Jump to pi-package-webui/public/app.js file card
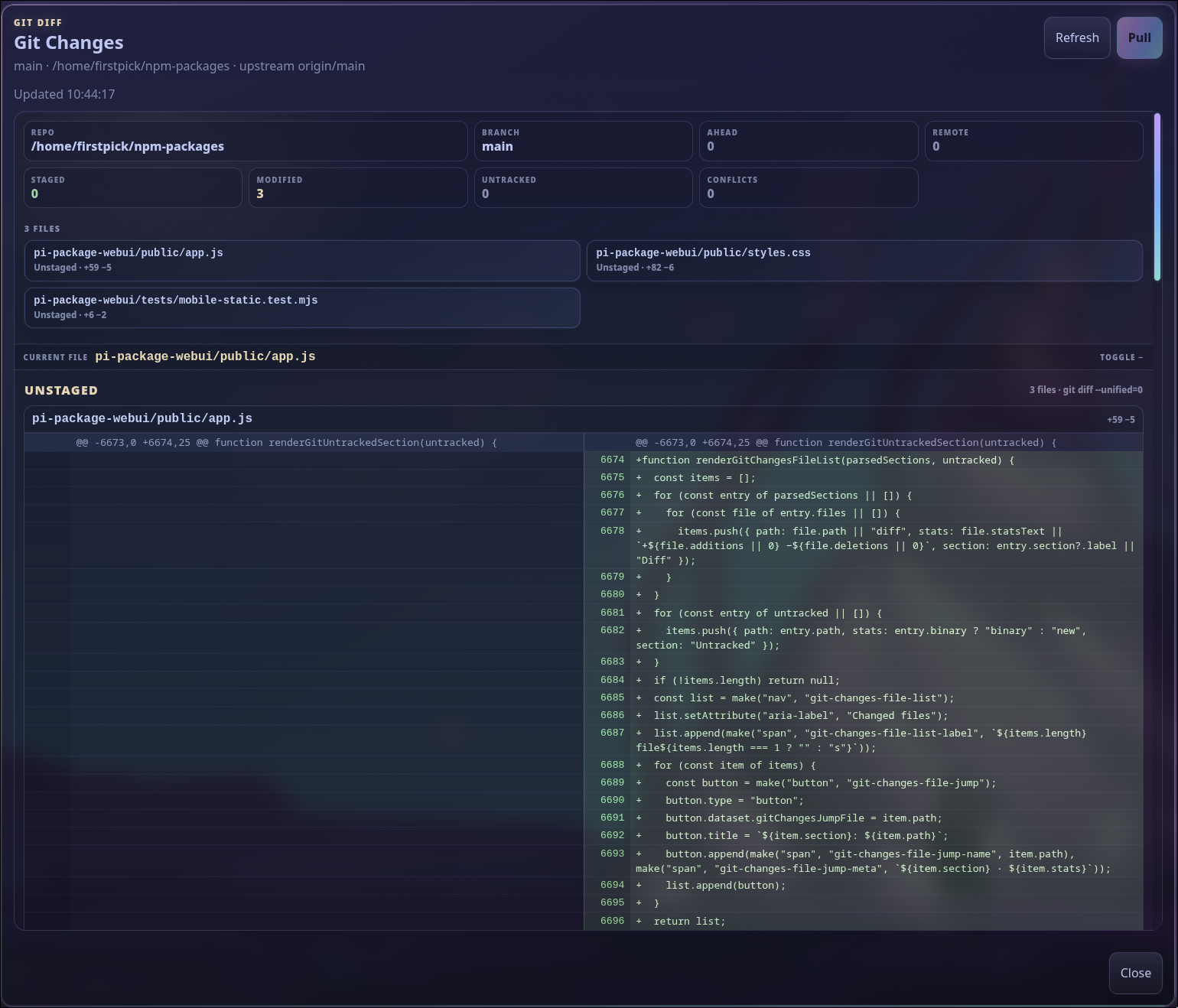Screen dimensions: 1178x1008 pos(302,260)
